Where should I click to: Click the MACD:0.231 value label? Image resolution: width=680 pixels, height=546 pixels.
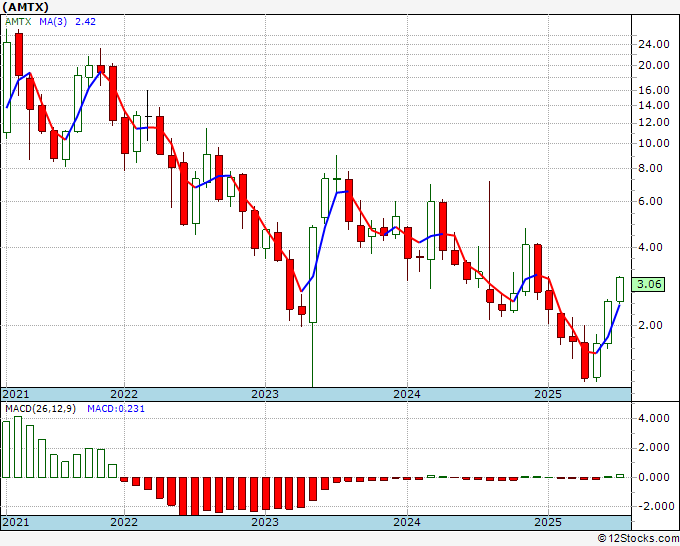116,409
